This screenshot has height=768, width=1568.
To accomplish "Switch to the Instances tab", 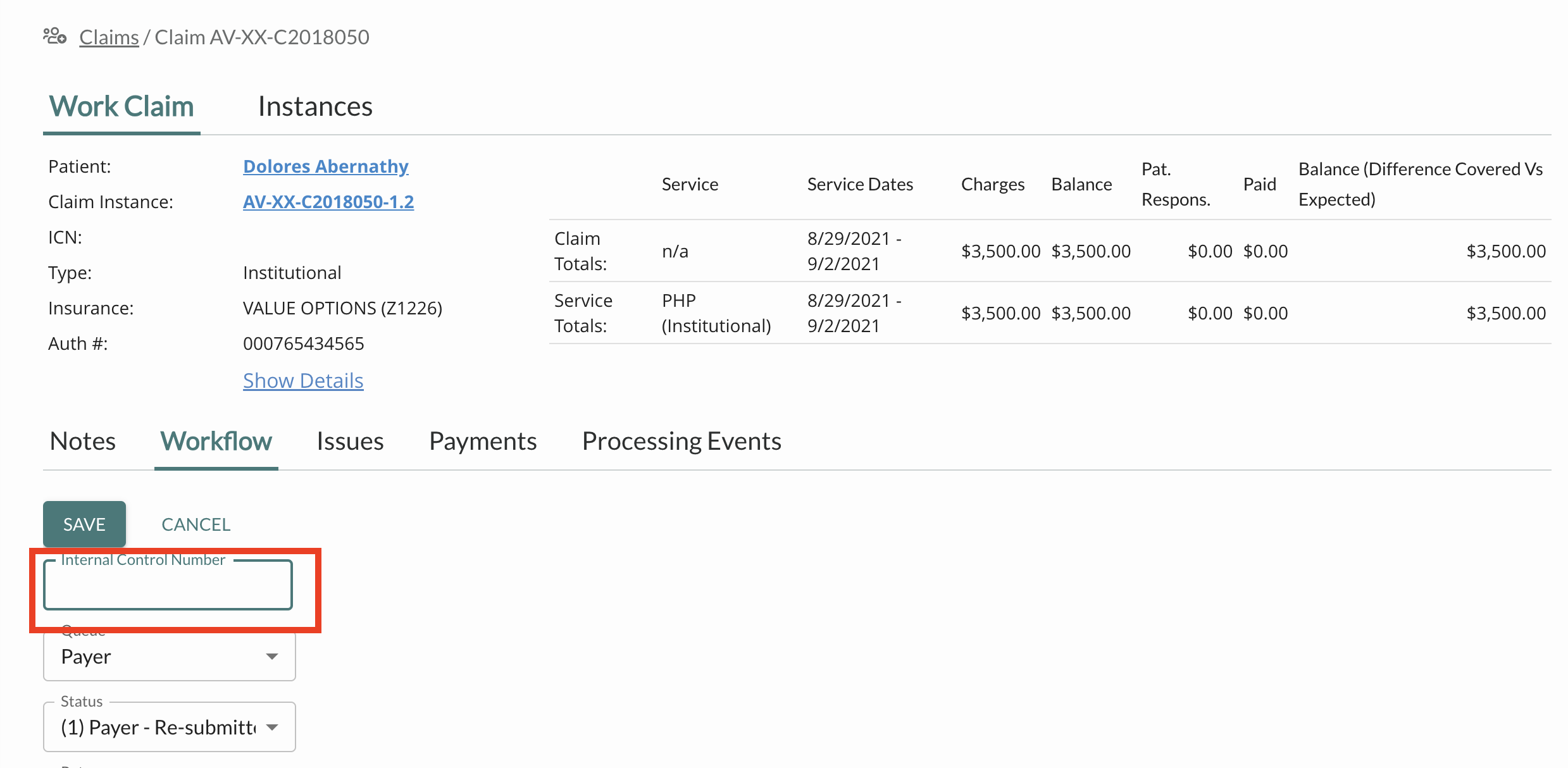I will [x=315, y=106].
